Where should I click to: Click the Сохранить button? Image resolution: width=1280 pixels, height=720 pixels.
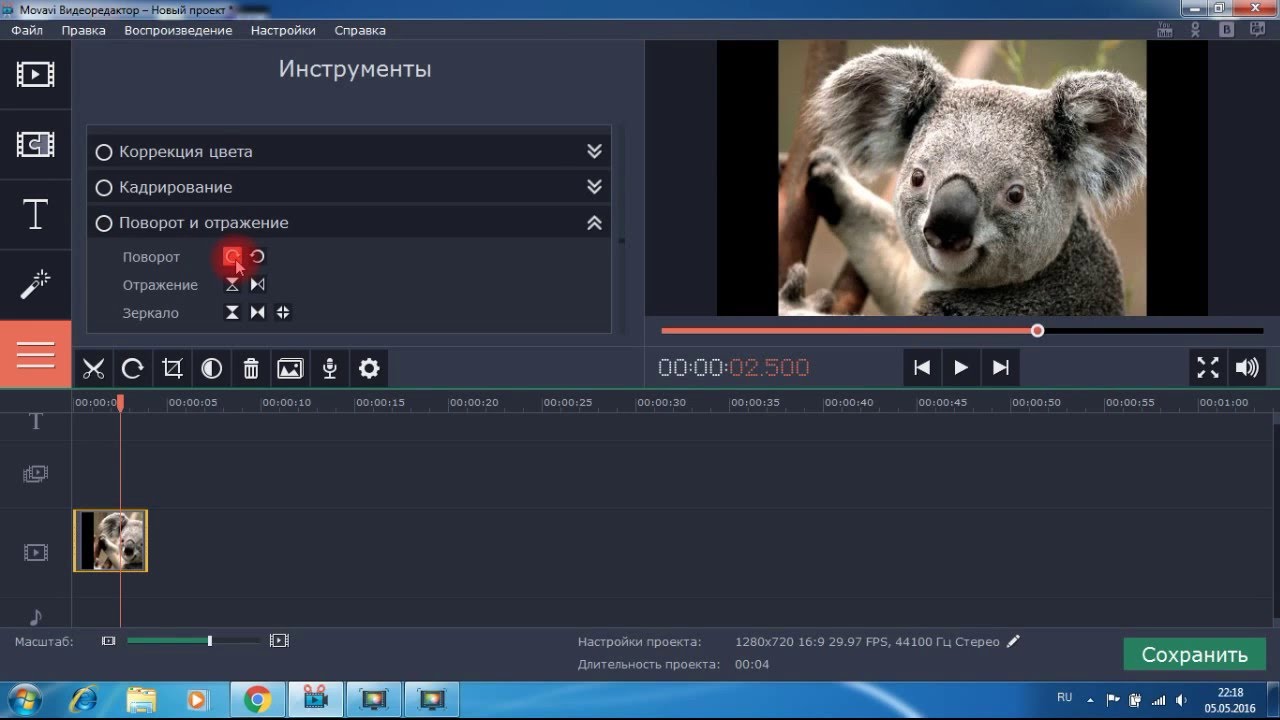coord(1194,655)
